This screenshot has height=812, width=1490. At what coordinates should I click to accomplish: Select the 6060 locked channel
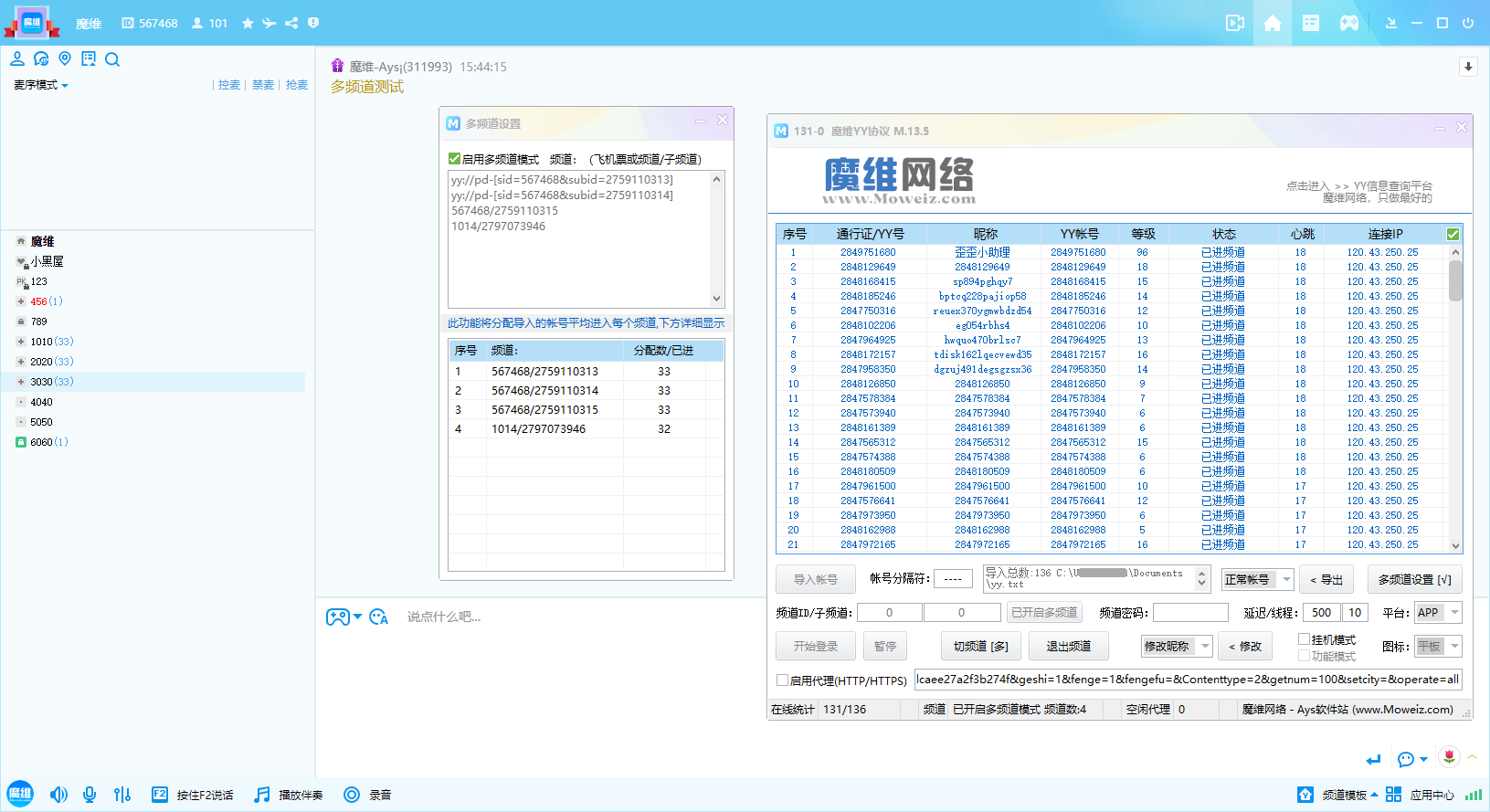click(42, 442)
